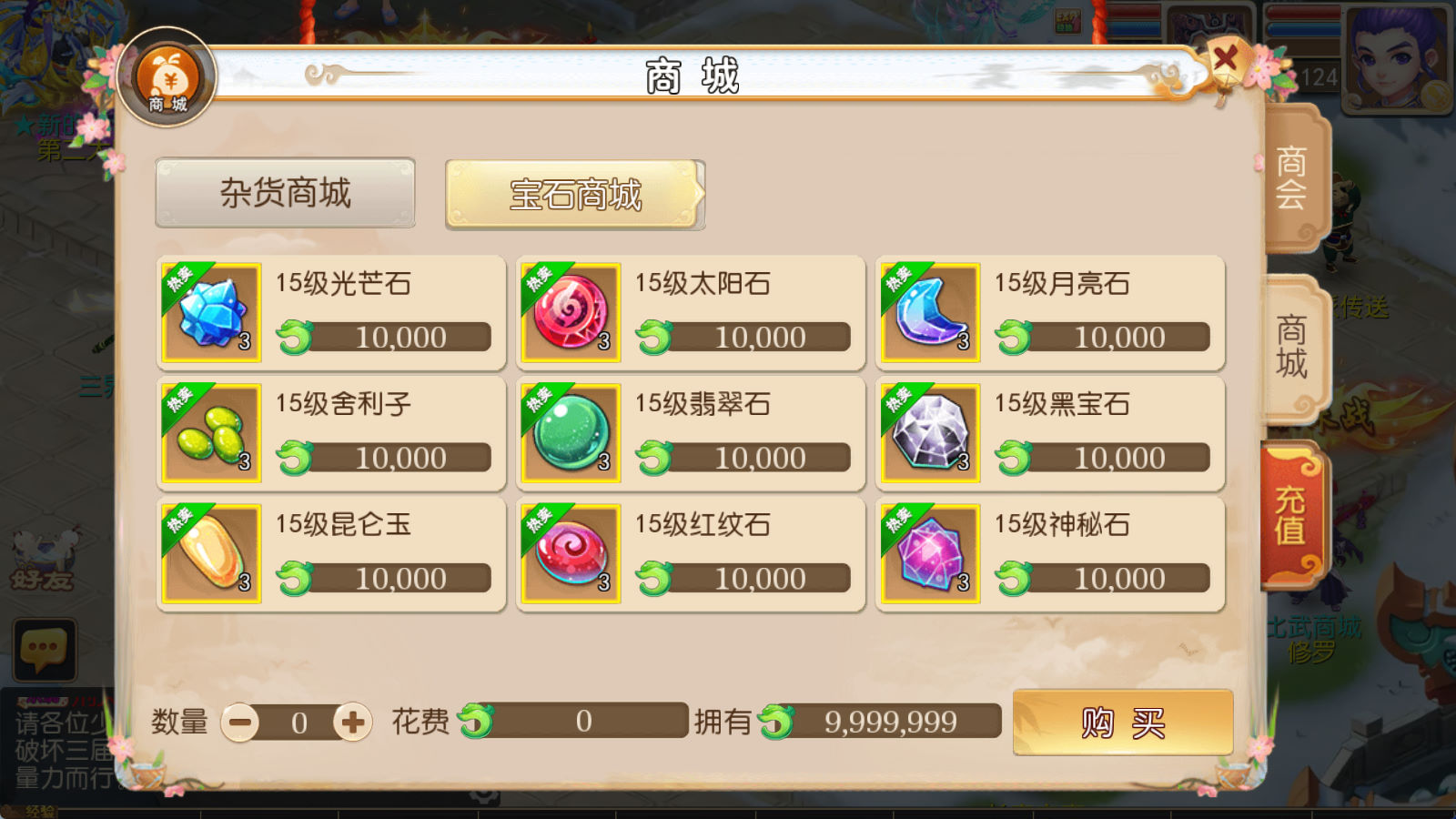The height and width of the screenshot is (819, 1456).
Task: Close the 商城 shop window
Action: click(x=1226, y=60)
